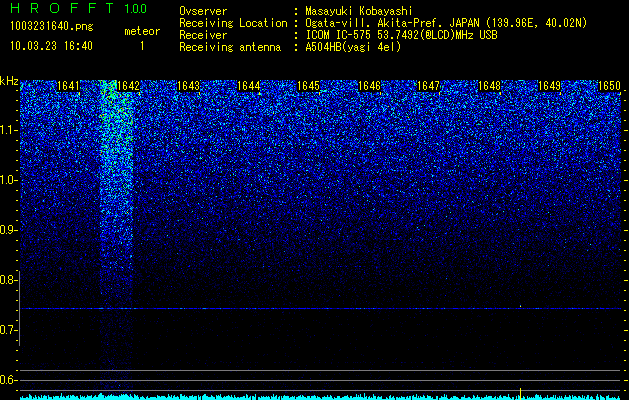Select the A504HB(yagi 4el) antenna text
The image size is (629, 400).
tap(353, 47)
